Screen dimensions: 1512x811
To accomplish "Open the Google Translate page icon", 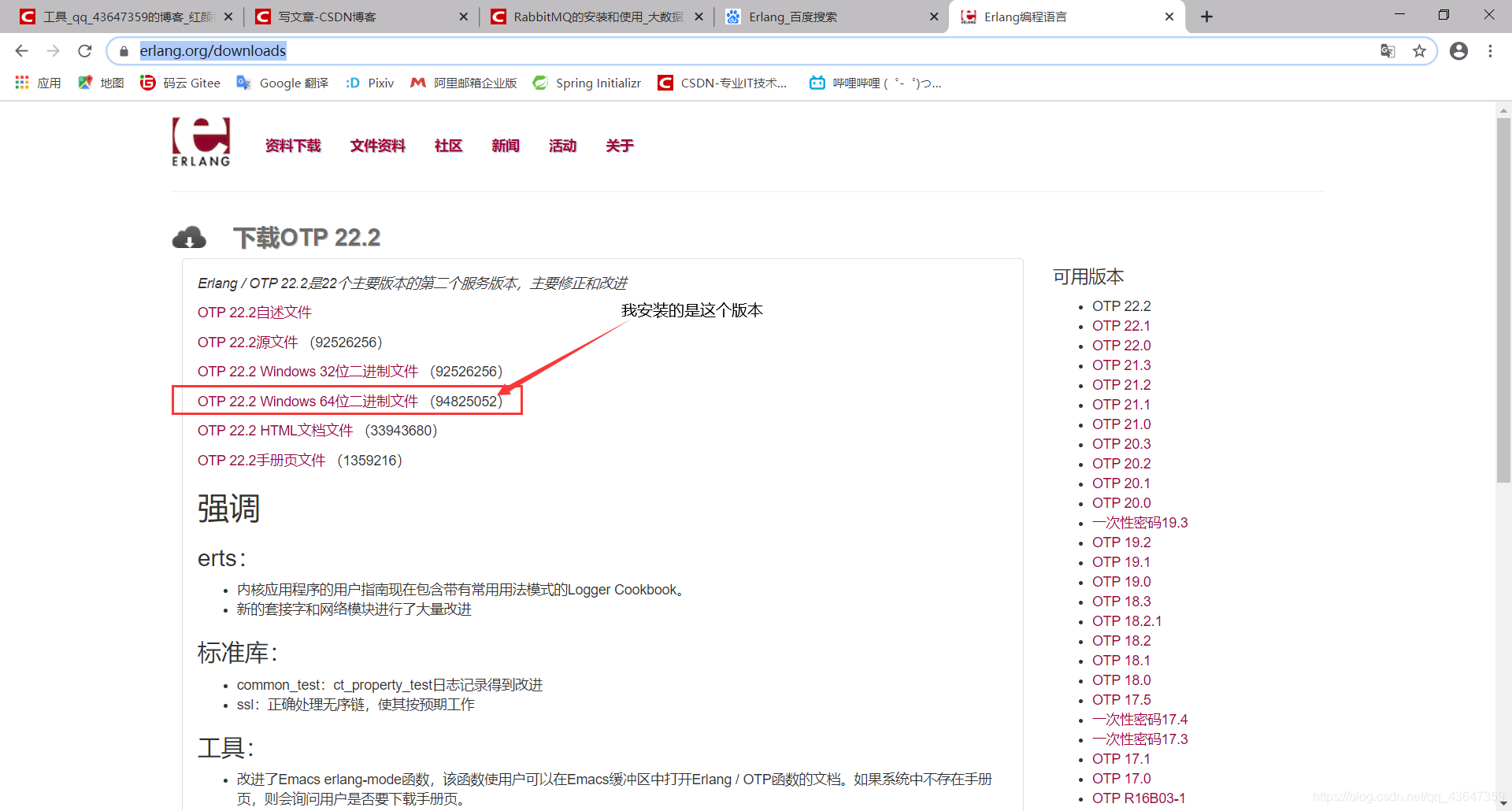I will click(x=1388, y=51).
